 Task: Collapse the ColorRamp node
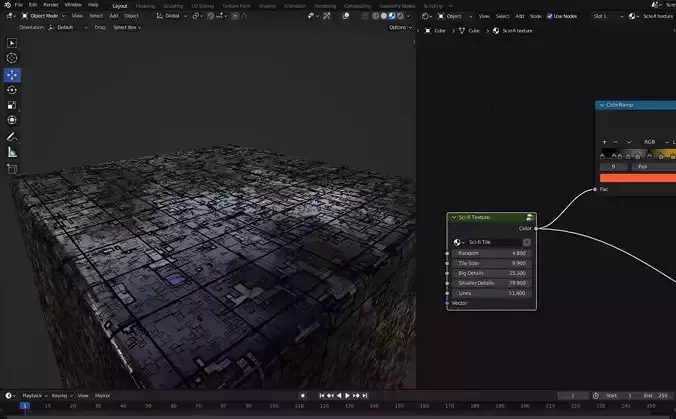coord(602,105)
